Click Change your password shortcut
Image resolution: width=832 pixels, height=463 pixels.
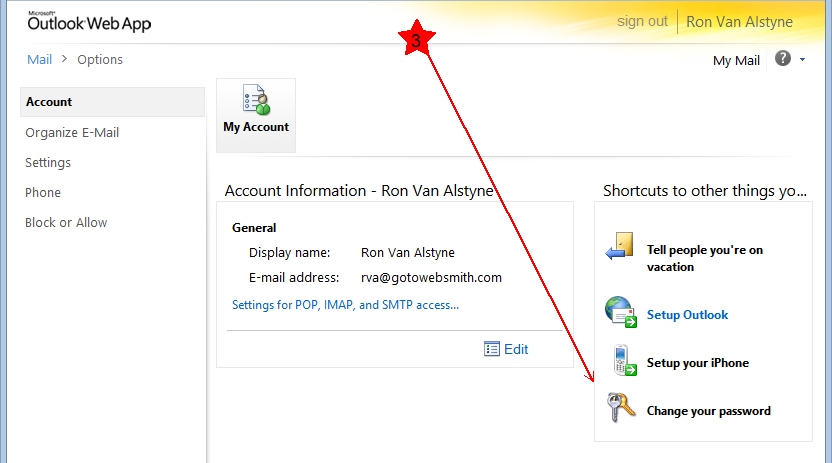pos(708,411)
